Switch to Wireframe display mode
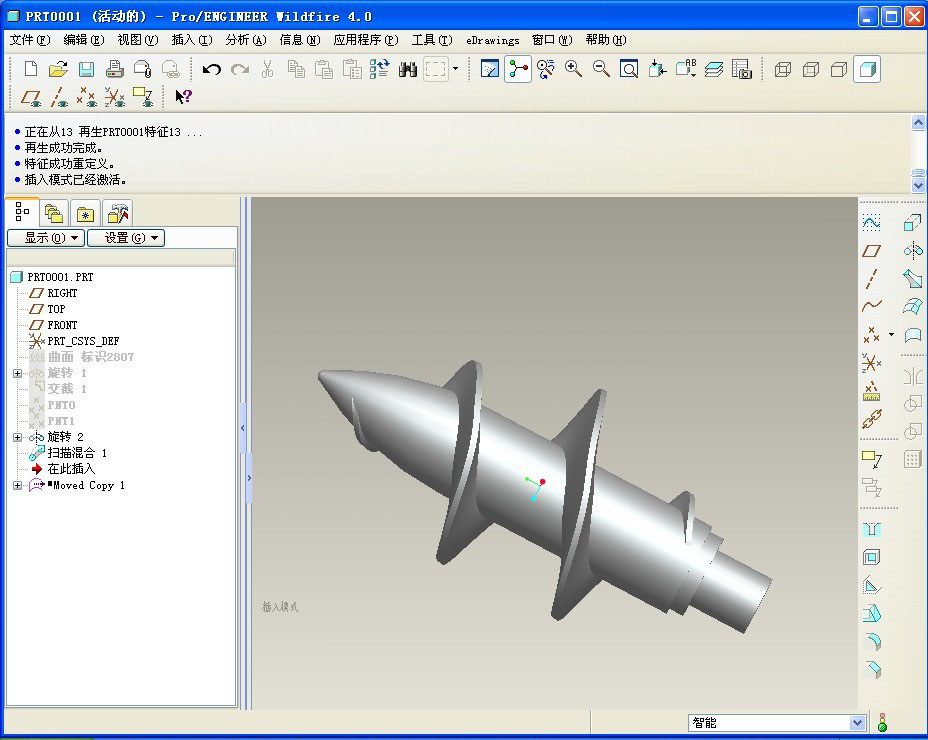 782,69
